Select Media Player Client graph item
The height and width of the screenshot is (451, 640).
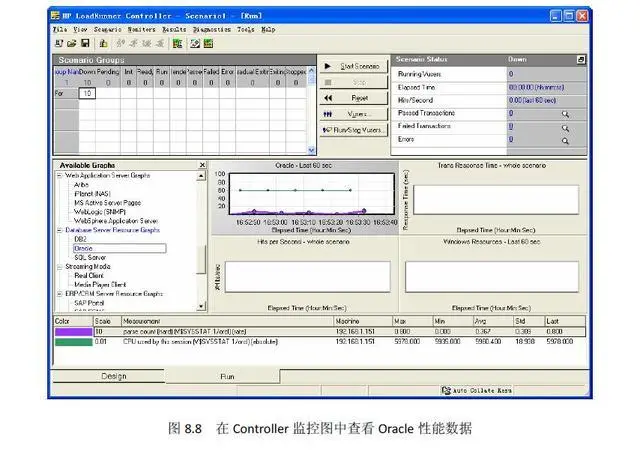[100, 284]
